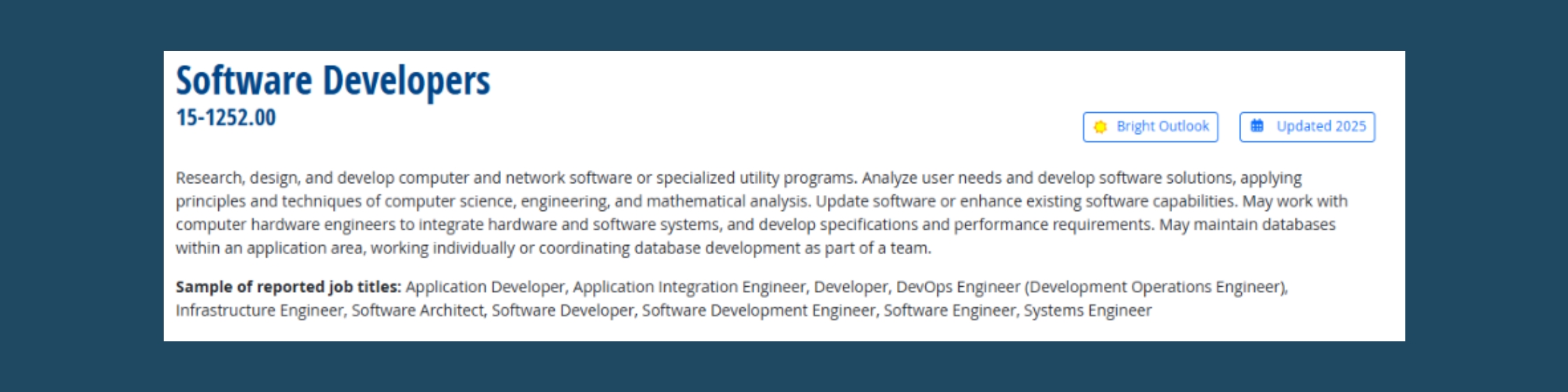Viewport: 1568px width, 392px height.
Task: Click the '(Development Operations Engineer)' parenthetical
Action: click(x=1155, y=287)
